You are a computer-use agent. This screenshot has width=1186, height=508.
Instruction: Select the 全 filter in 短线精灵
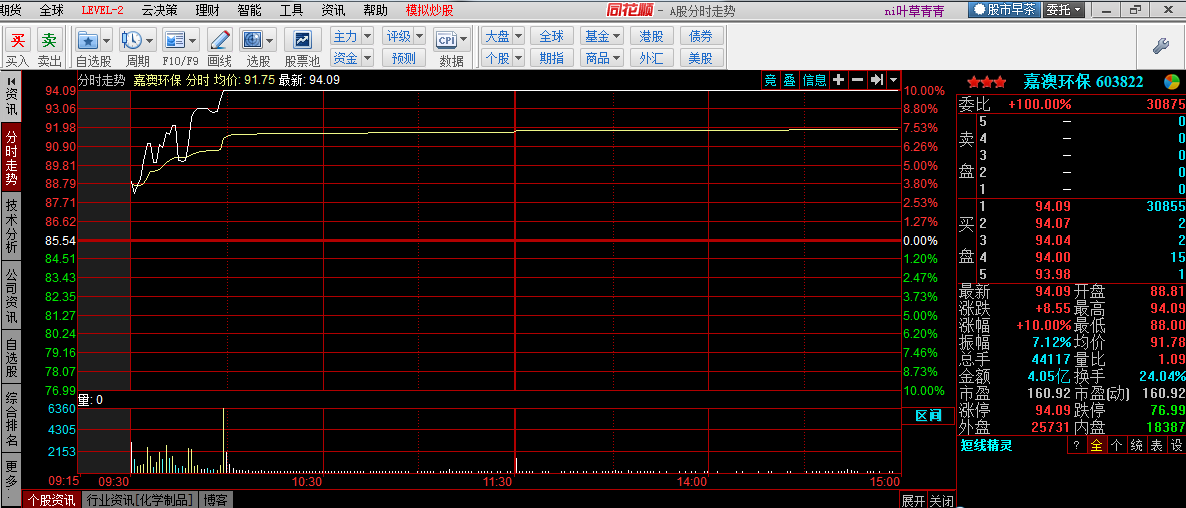(x=1097, y=445)
